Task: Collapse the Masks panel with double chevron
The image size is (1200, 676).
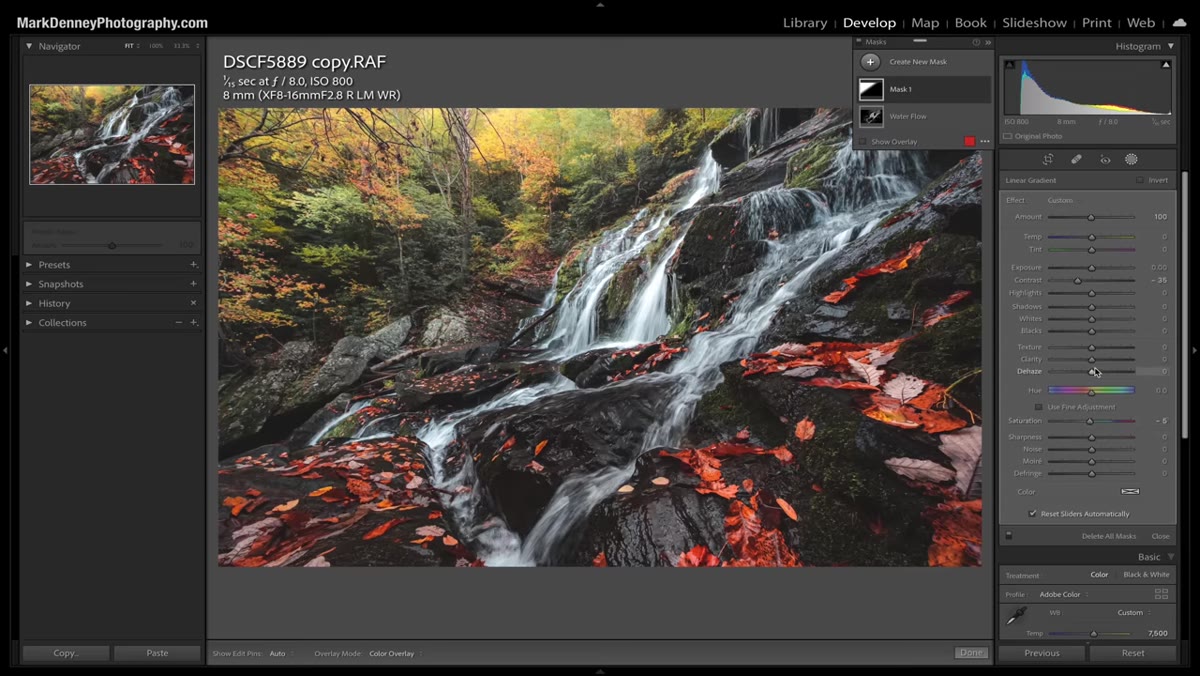Action: click(988, 43)
